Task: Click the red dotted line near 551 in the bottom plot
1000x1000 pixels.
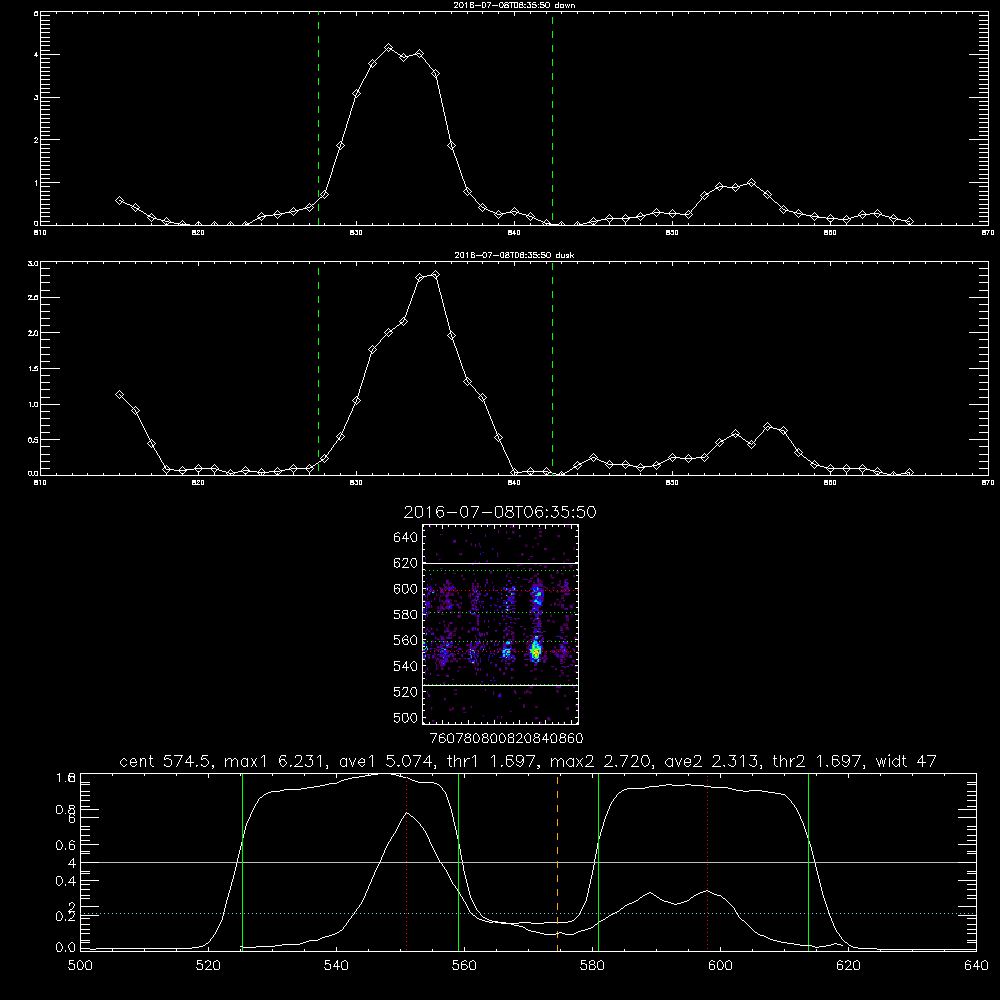Action: point(407,862)
